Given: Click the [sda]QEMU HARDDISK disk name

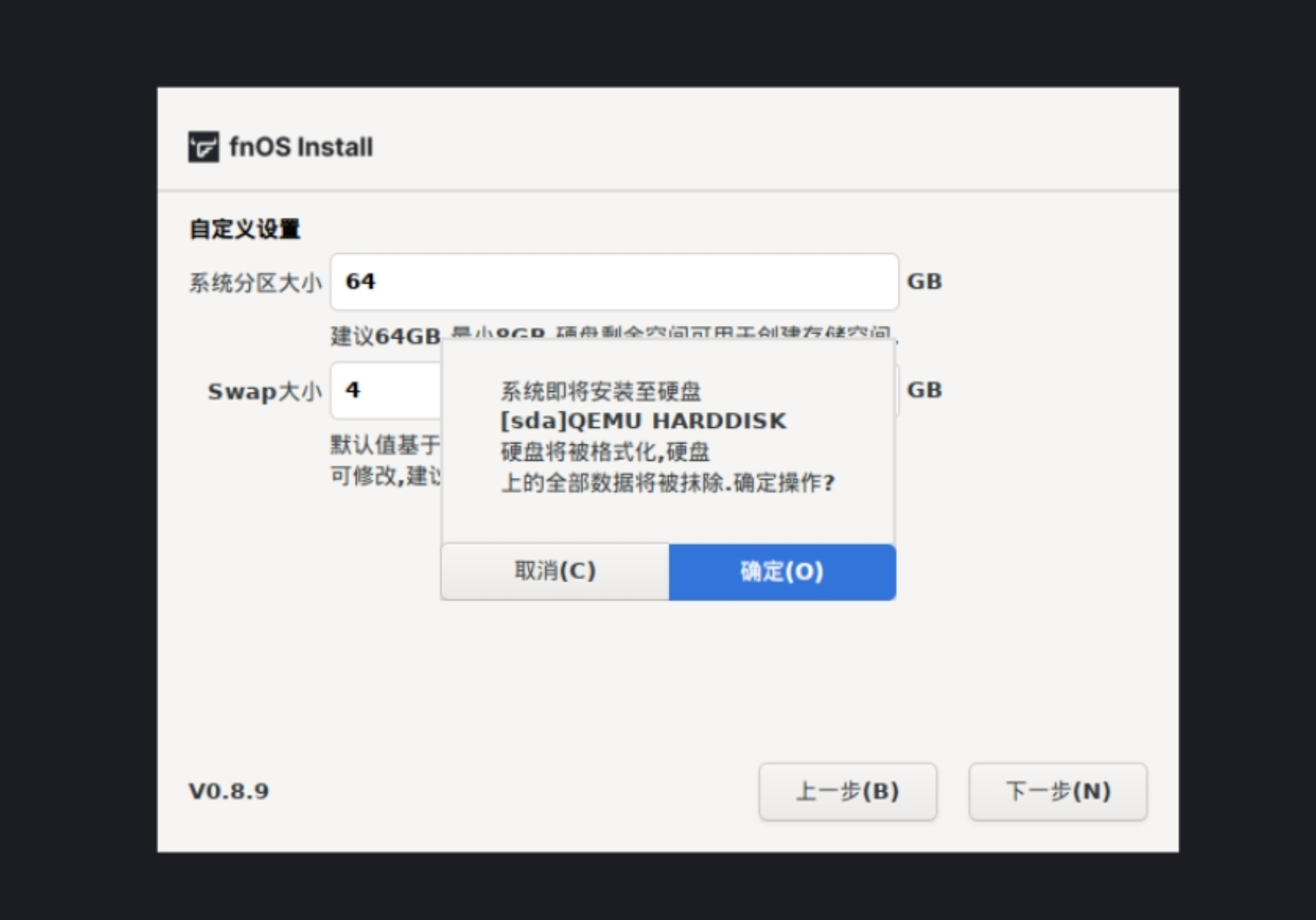Looking at the screenshot, I should [641, 421].
